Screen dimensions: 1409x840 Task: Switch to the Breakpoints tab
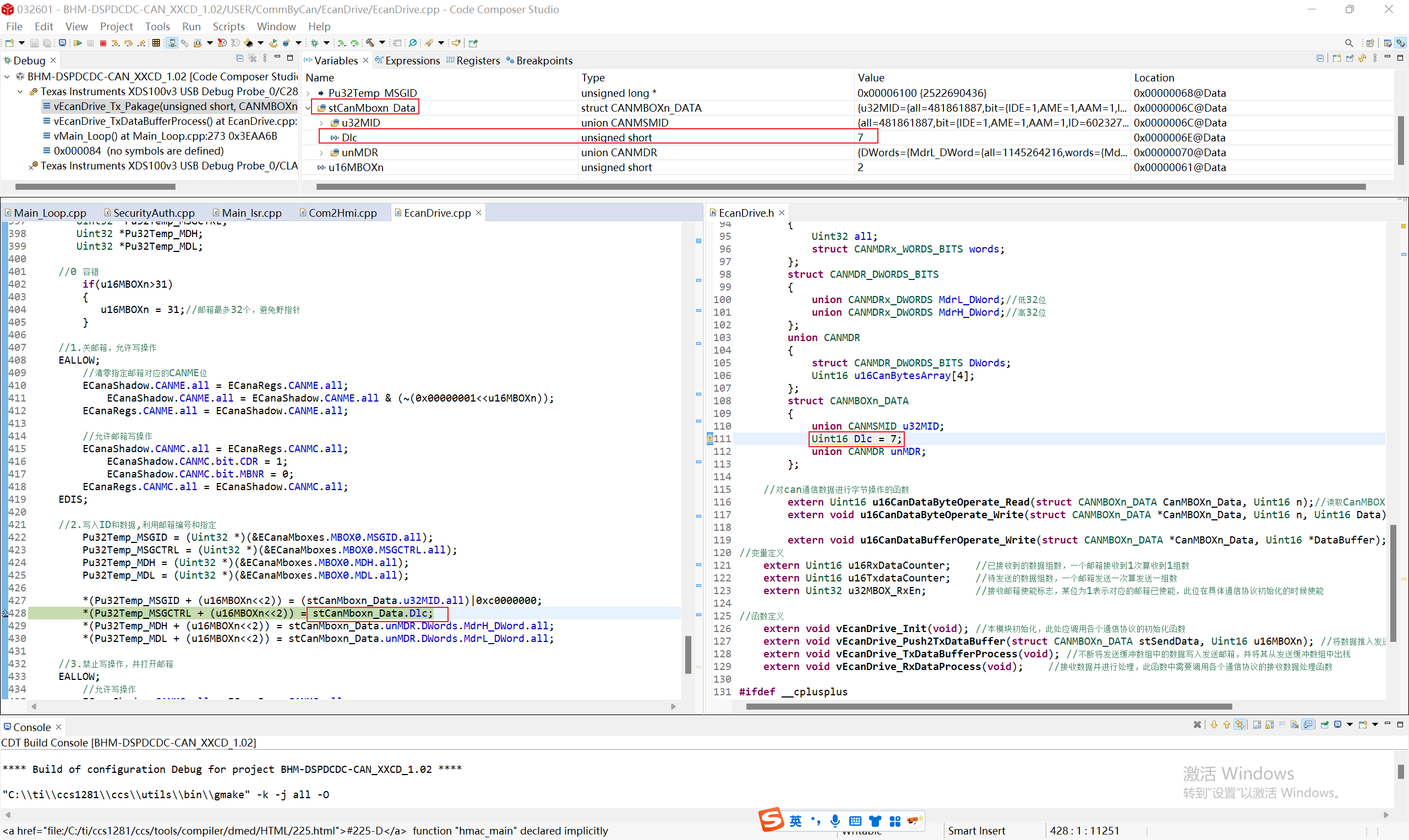pyautogui.click(x=544, y=61)
